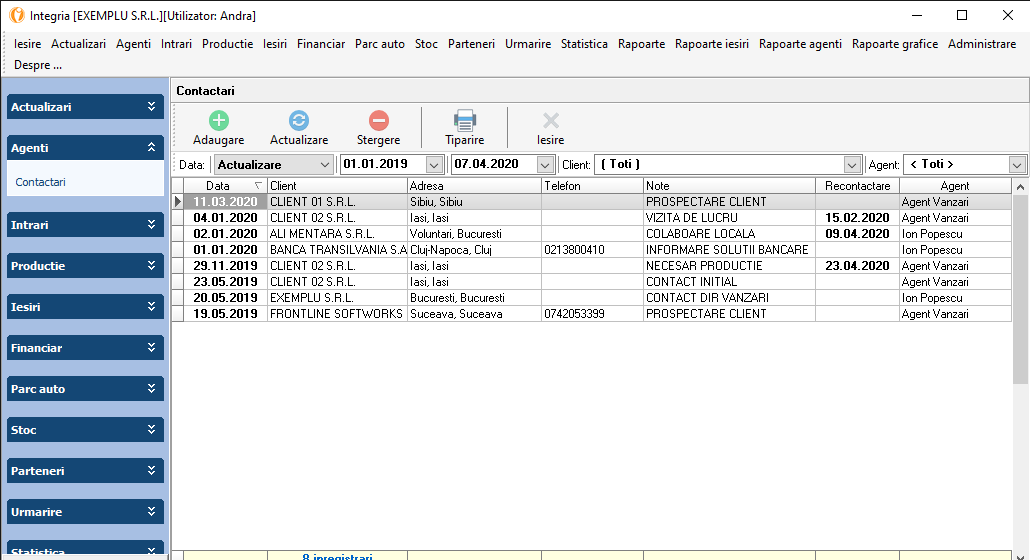Click the Iesire X icon in toolbar
The height and width of the screenshot is (560, 1030).
pos(550,121)
